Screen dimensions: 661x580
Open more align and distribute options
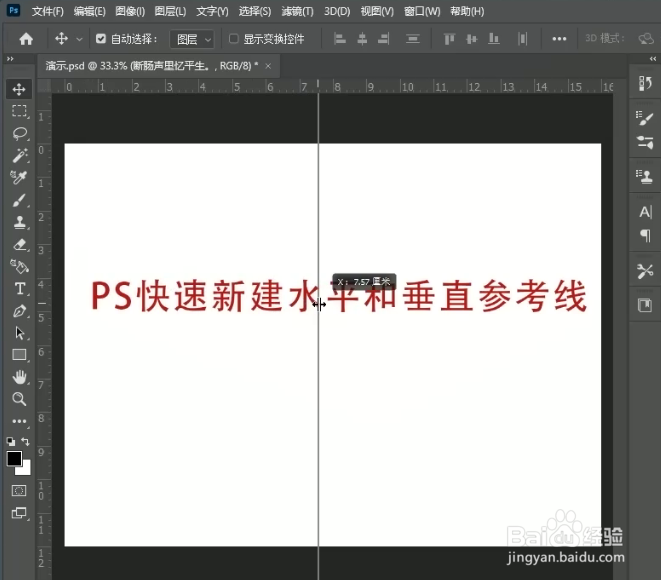coord(559,39)
